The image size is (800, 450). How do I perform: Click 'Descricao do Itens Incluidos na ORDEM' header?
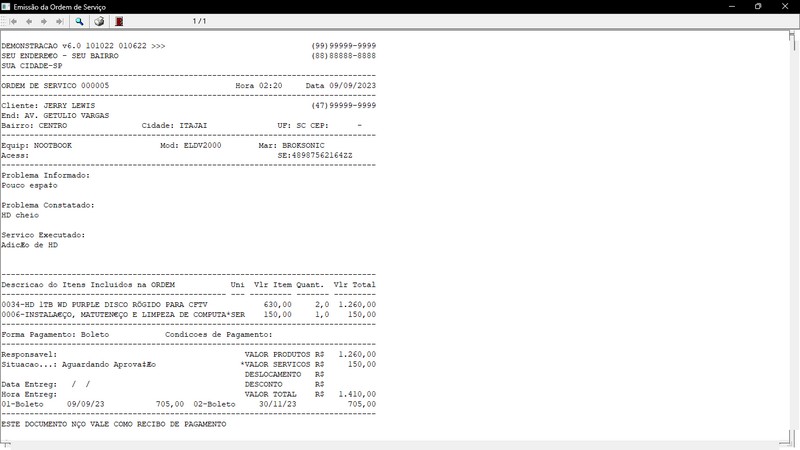[88, 285]
